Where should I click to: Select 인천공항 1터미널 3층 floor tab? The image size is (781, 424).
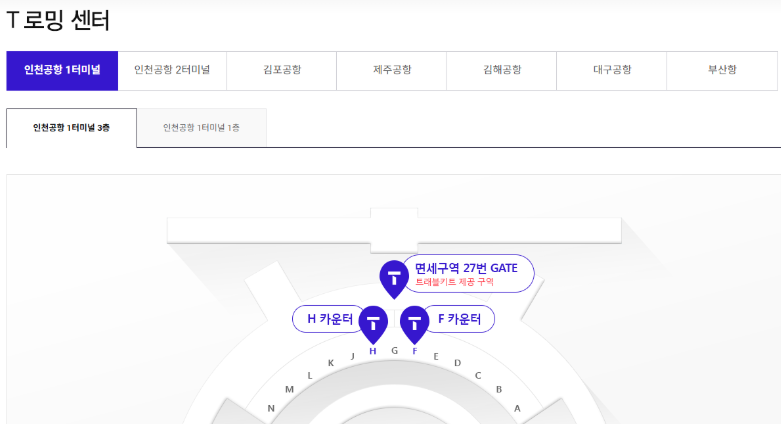[x=71, y=128]
